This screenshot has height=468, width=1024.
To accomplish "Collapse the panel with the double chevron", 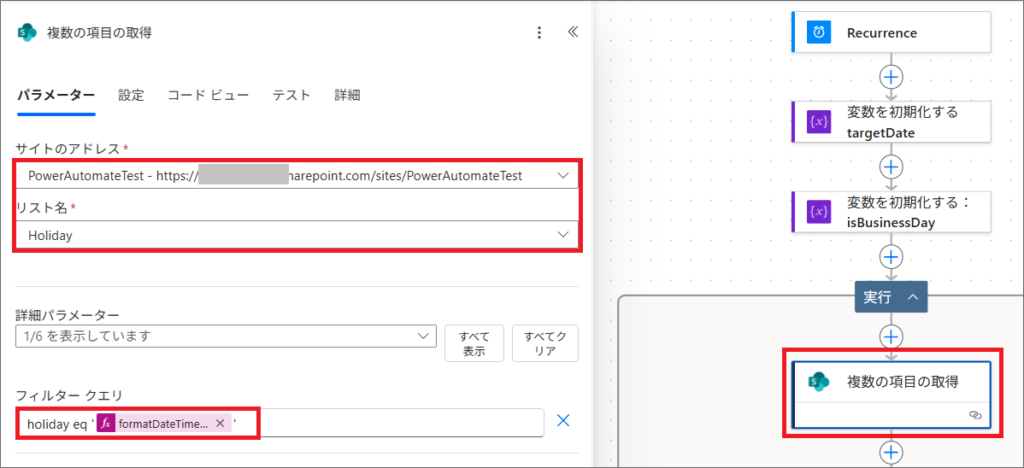I will point(572,32).
